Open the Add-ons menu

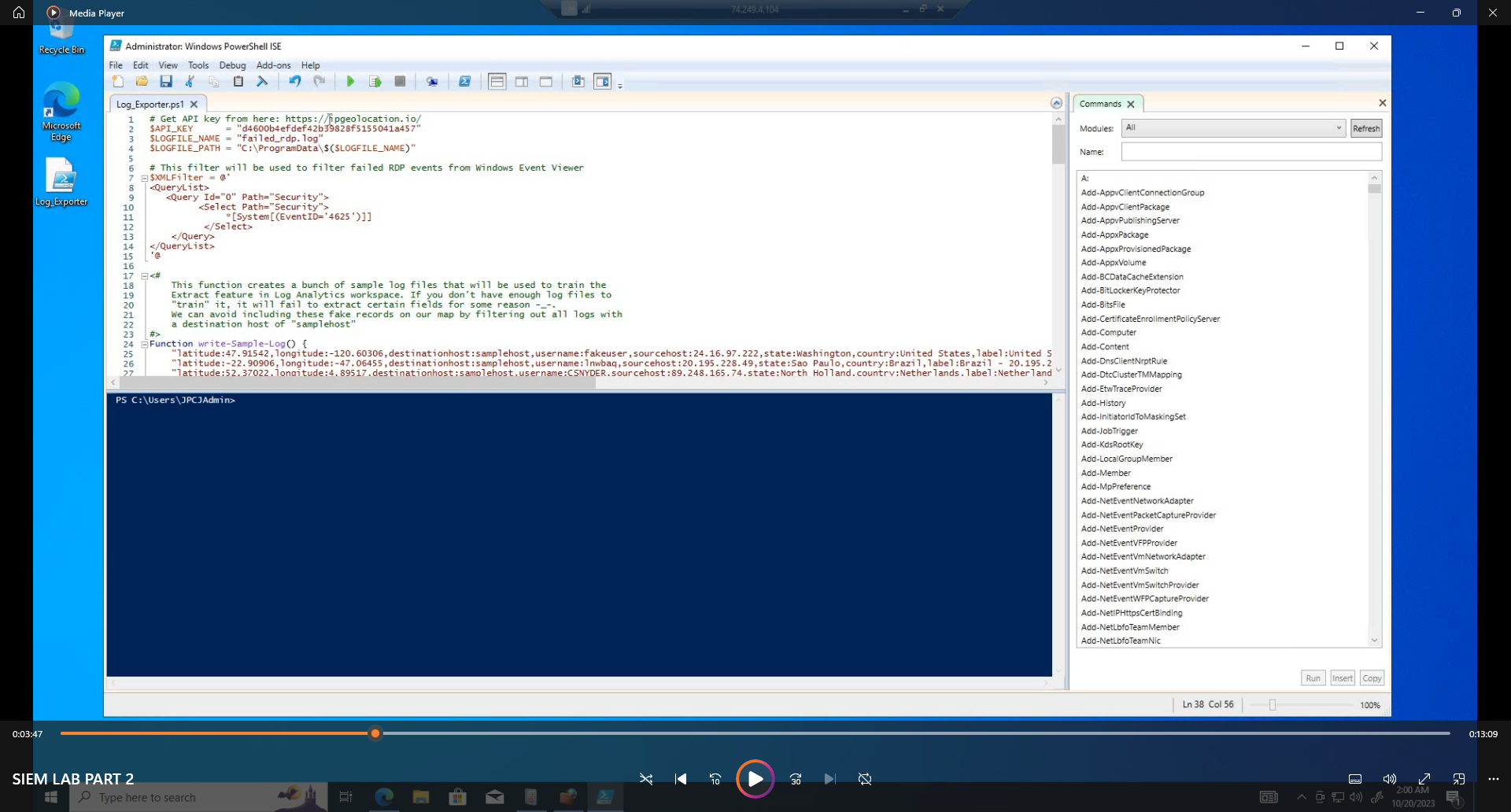coord(274,65)
